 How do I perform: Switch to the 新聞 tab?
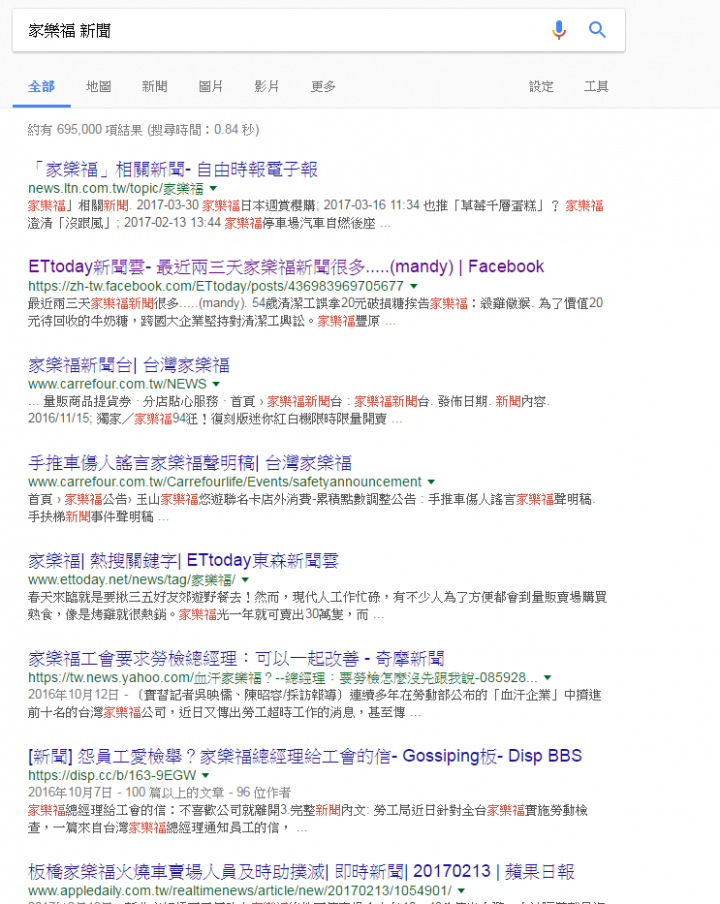point(154,86)
